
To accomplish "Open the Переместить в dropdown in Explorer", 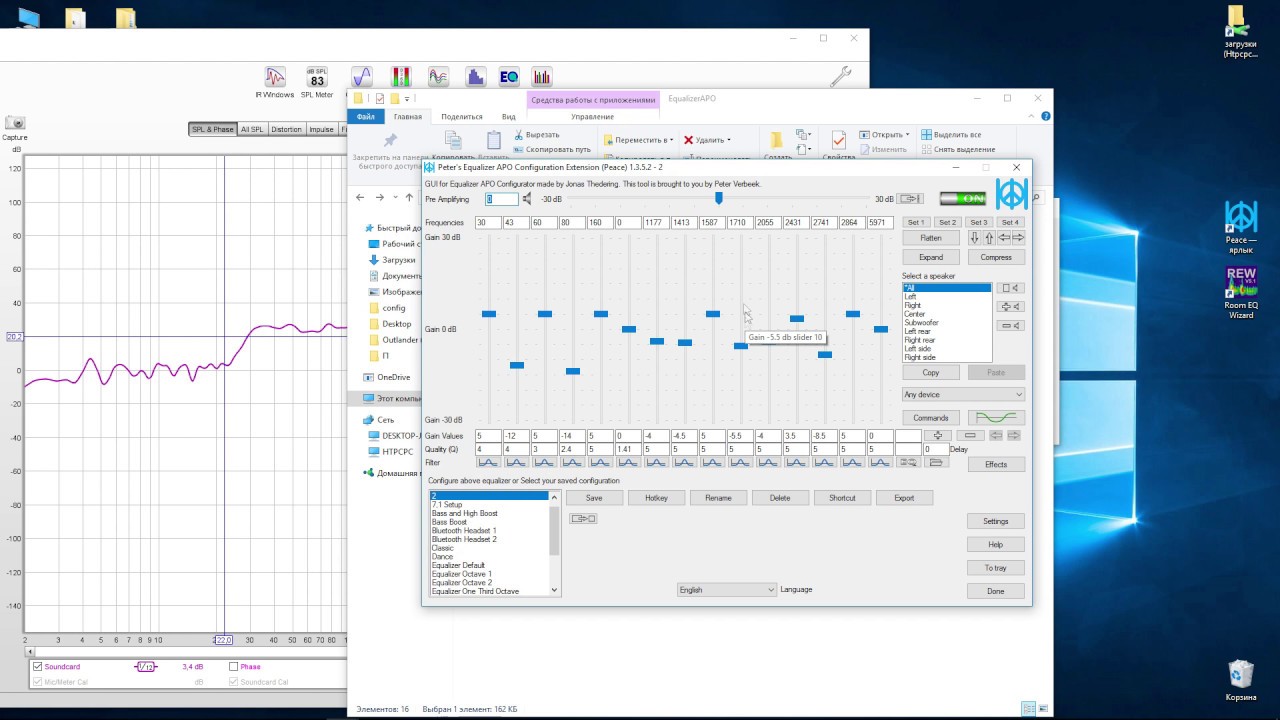I will (x=638, y=140).
